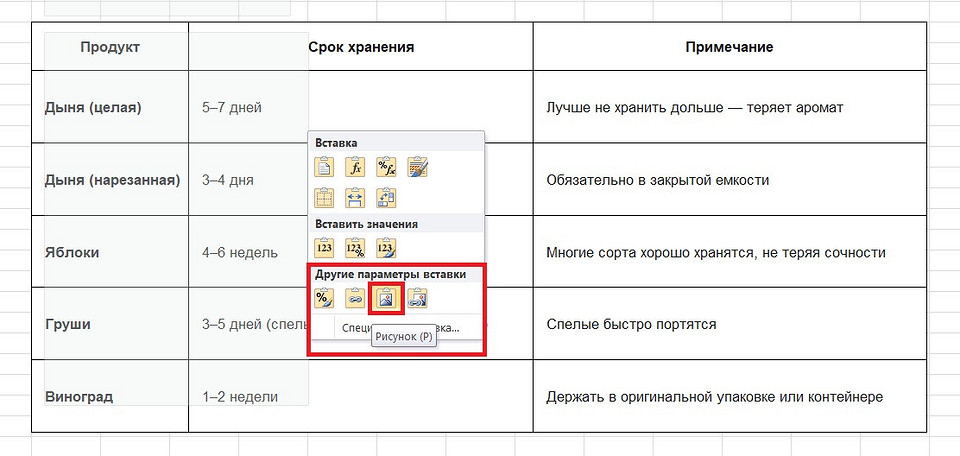Click the Дыня (нарезанная) cell
The height and width of the screenshot is (456, 960).
coord(110,180)
